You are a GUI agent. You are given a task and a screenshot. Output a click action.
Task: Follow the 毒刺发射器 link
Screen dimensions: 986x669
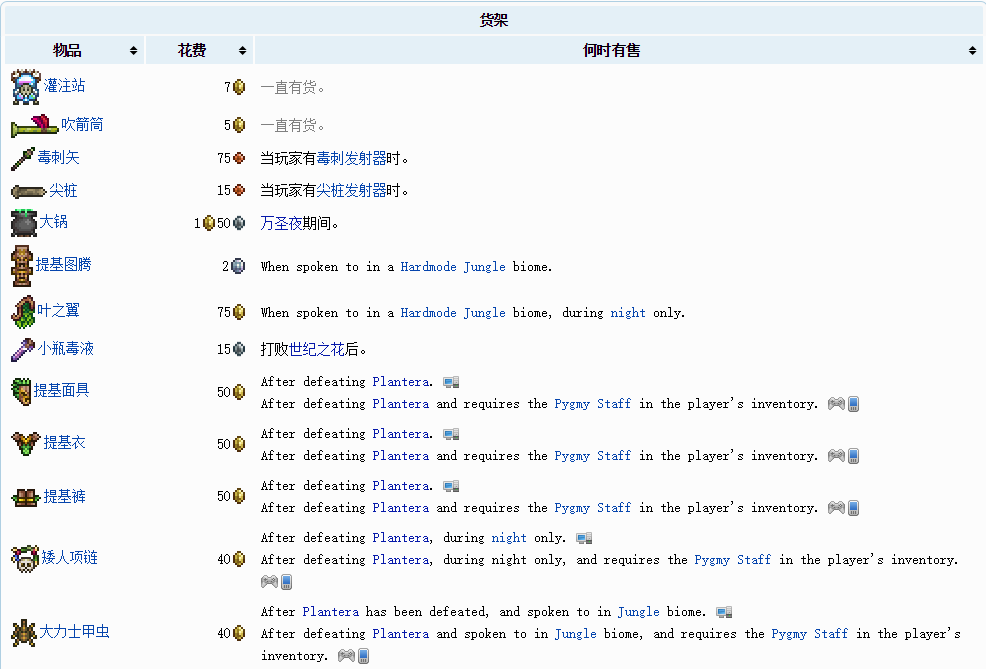click(351, 158)
